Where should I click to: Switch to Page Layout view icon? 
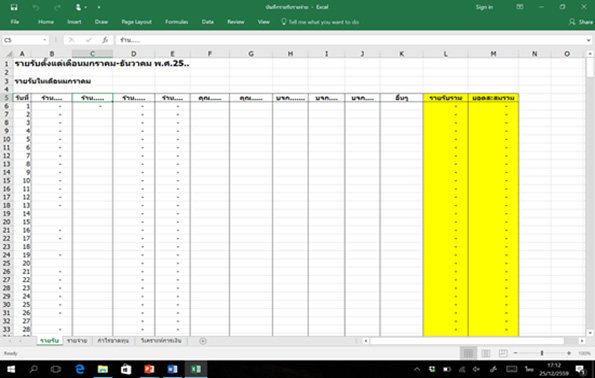pos(486,353)
